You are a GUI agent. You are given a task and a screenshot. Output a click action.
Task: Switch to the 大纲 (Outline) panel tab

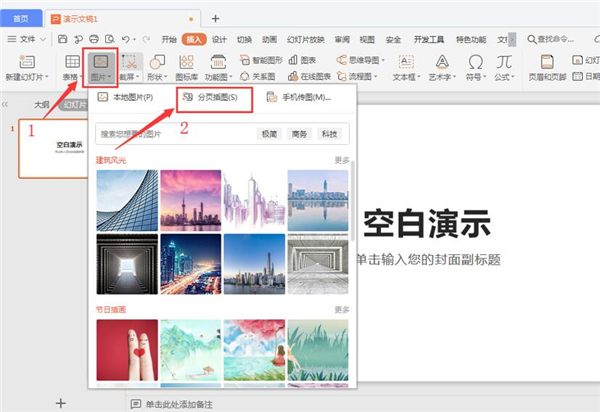[x=42, y=104]
